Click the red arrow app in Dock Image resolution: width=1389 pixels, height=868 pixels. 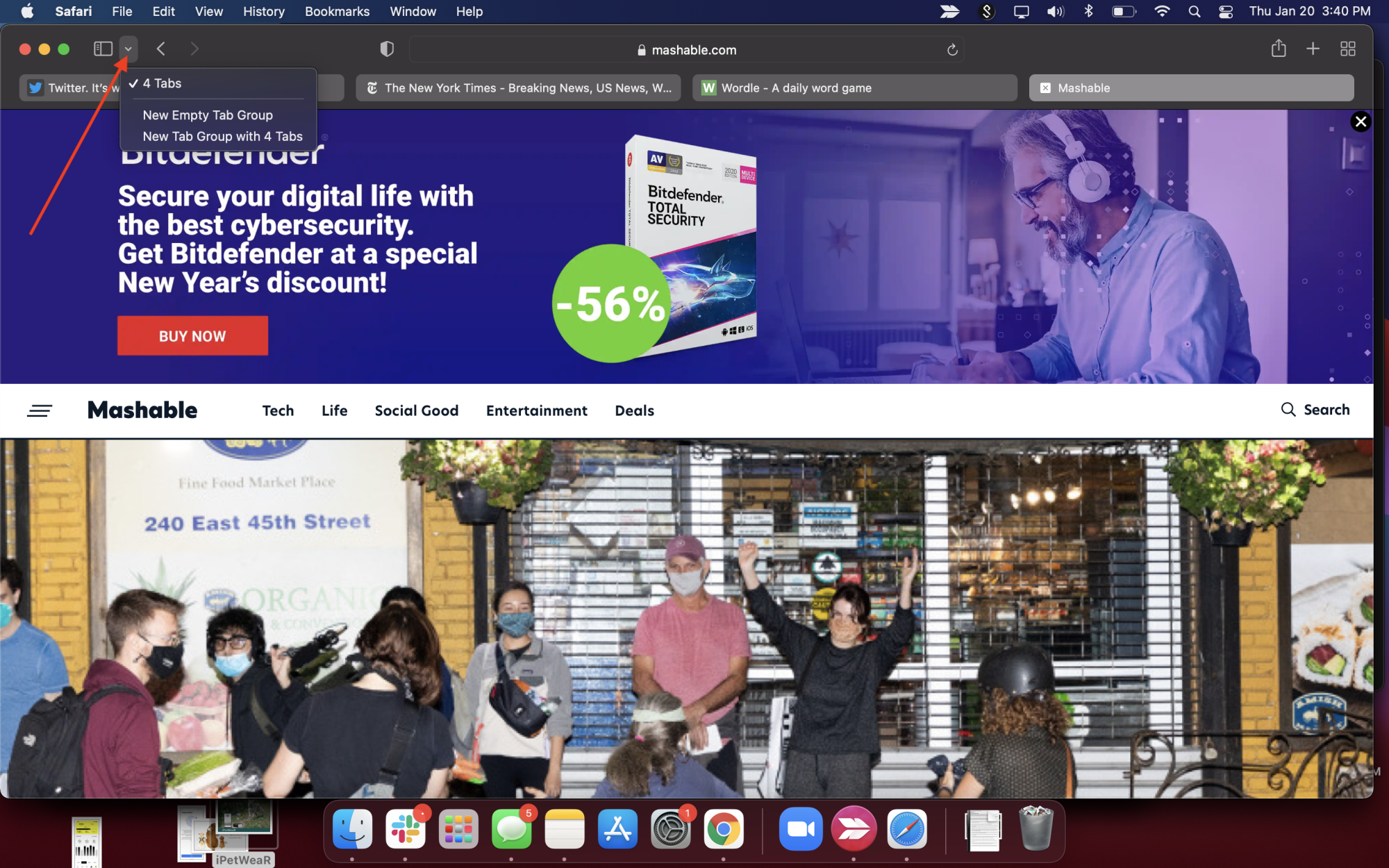(x=854, y=828)
